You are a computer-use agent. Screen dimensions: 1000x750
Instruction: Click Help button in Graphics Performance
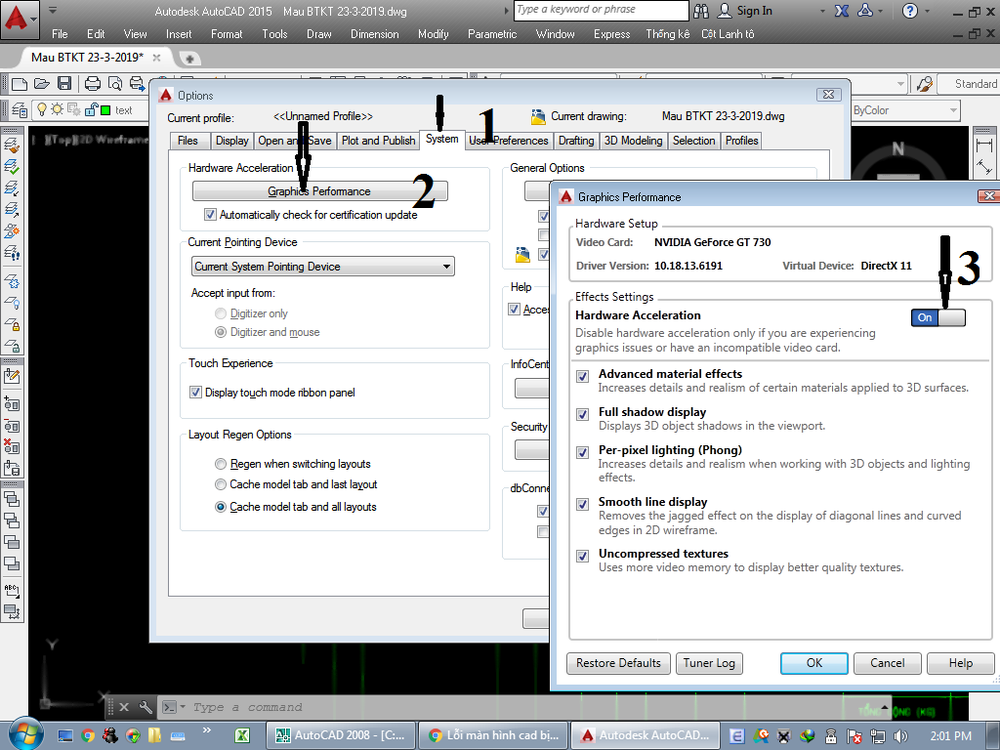[x=960, y=663]
